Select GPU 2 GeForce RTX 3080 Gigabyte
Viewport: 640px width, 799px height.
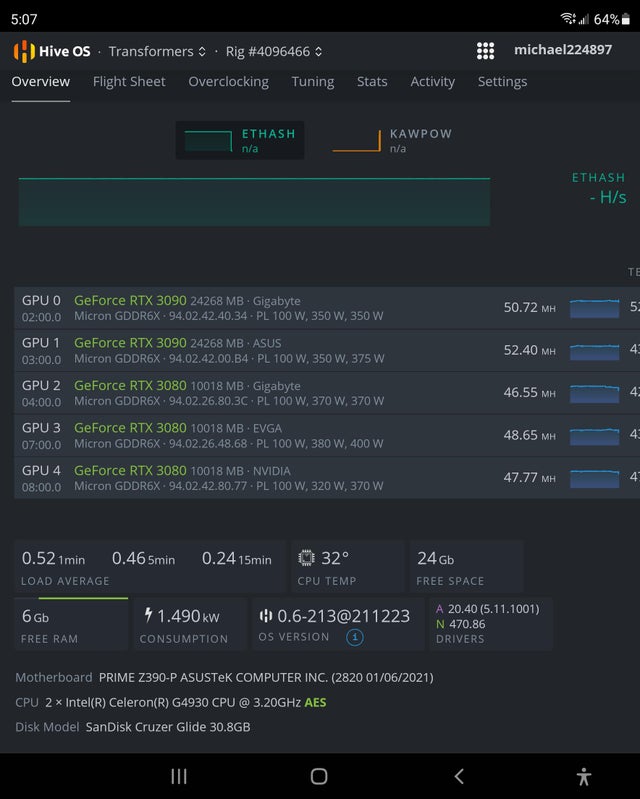tap(327, 393)
